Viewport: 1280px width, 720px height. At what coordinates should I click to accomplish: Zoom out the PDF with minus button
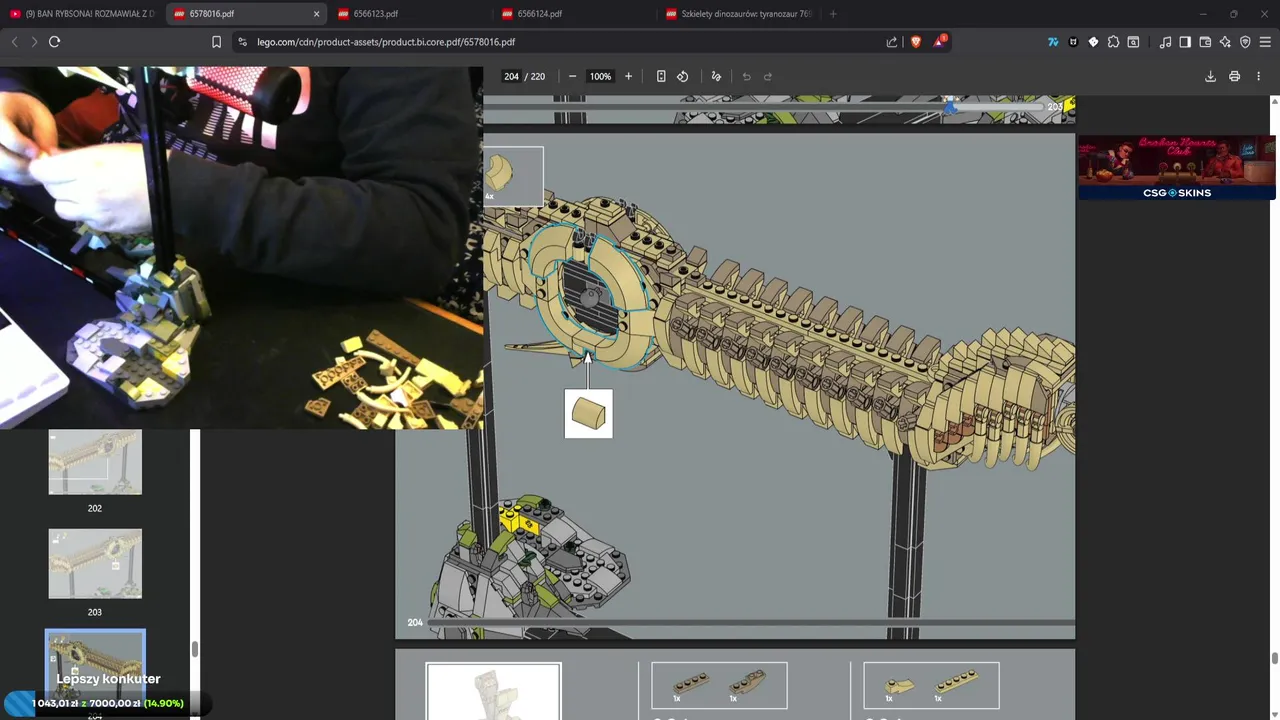pyautogui.click(x=572, y=76)
